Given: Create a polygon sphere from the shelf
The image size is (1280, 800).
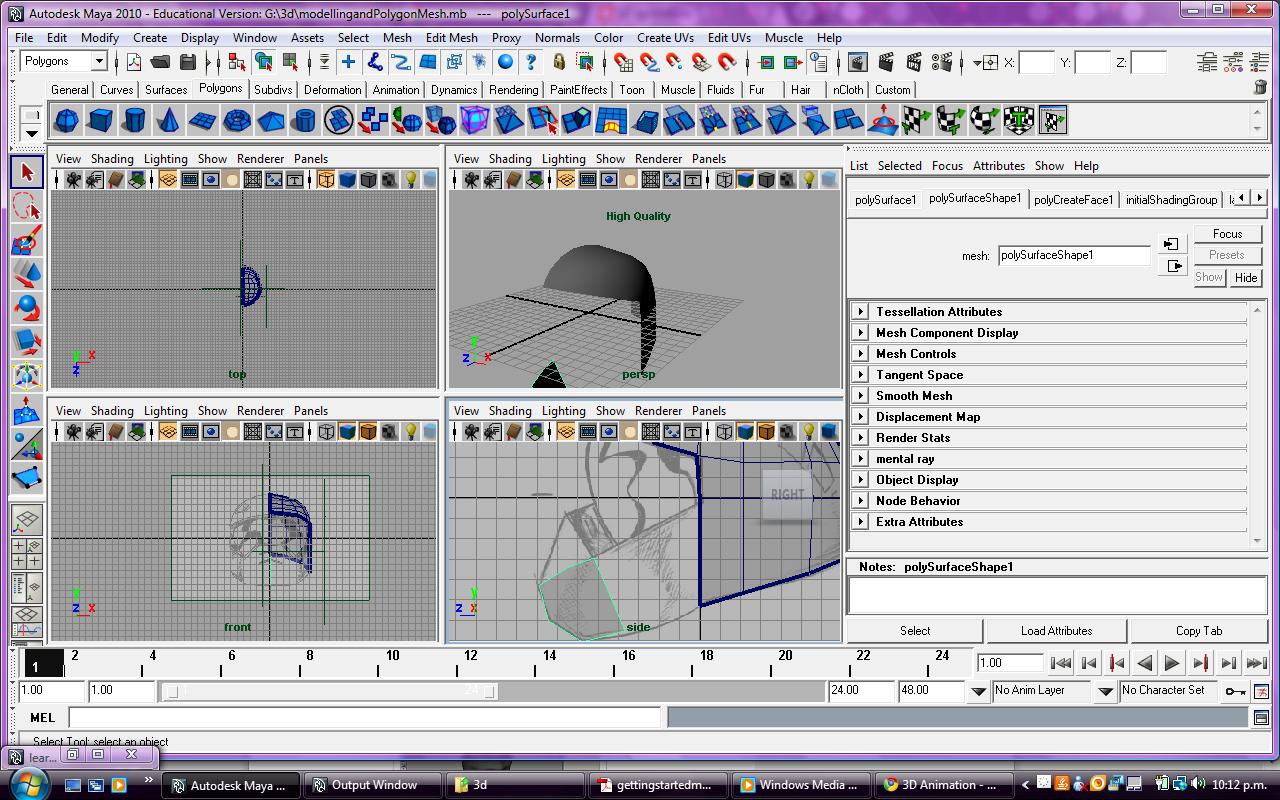Looking at the screenshot, I should 67,120.
